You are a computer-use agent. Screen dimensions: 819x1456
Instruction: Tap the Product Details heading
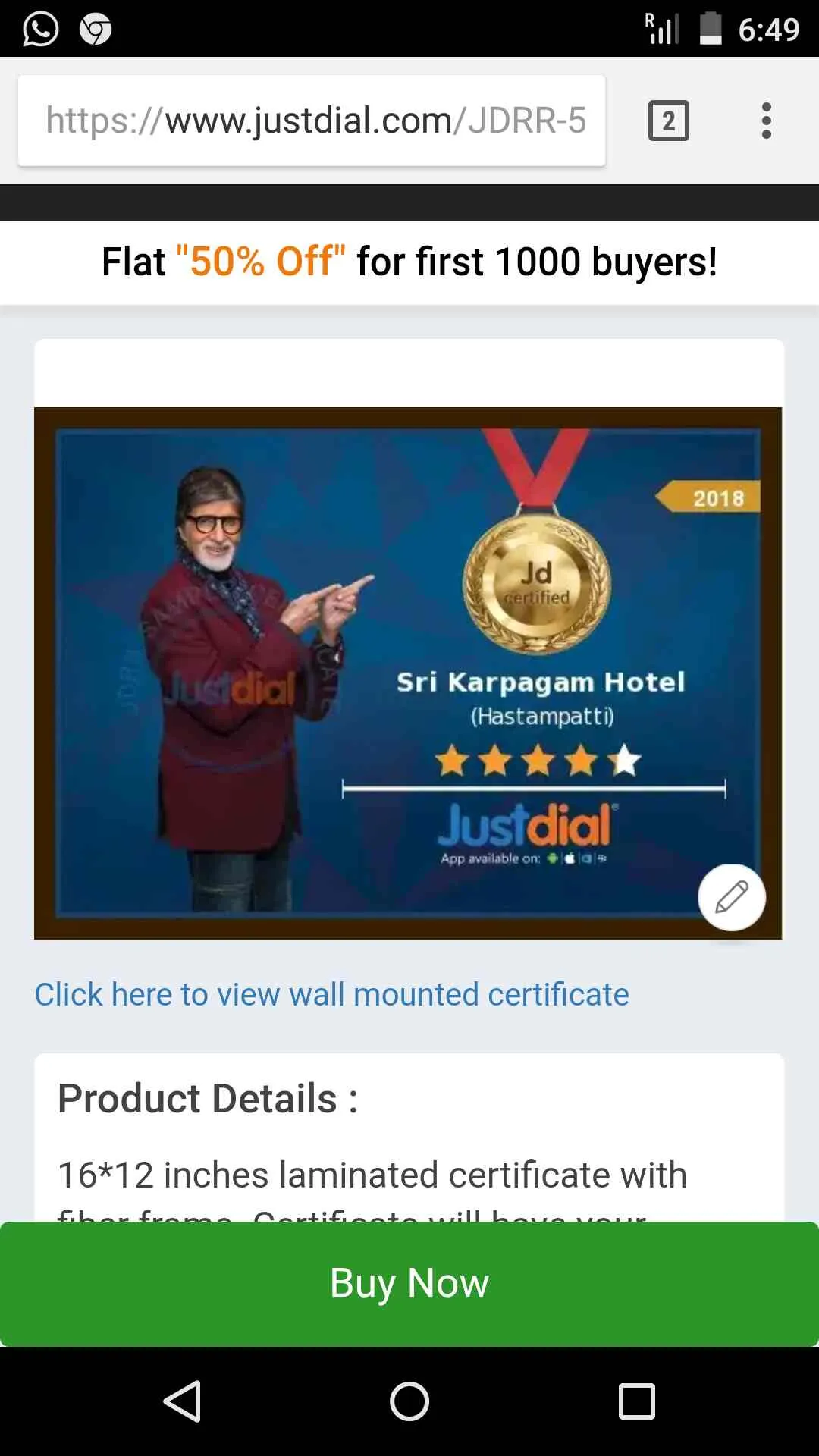(208, 1098)
